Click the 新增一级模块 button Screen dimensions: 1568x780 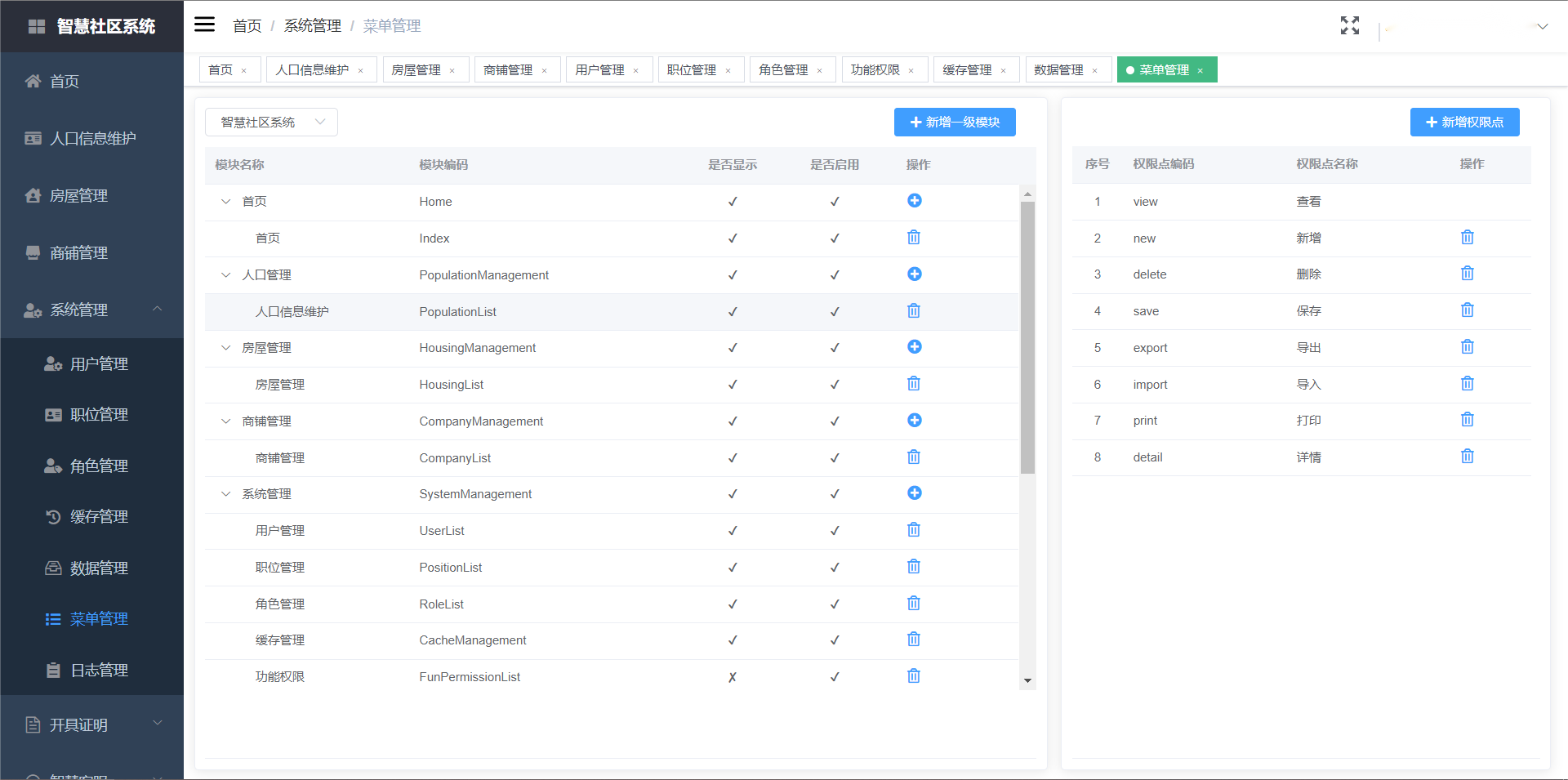[x=955, y=123]
